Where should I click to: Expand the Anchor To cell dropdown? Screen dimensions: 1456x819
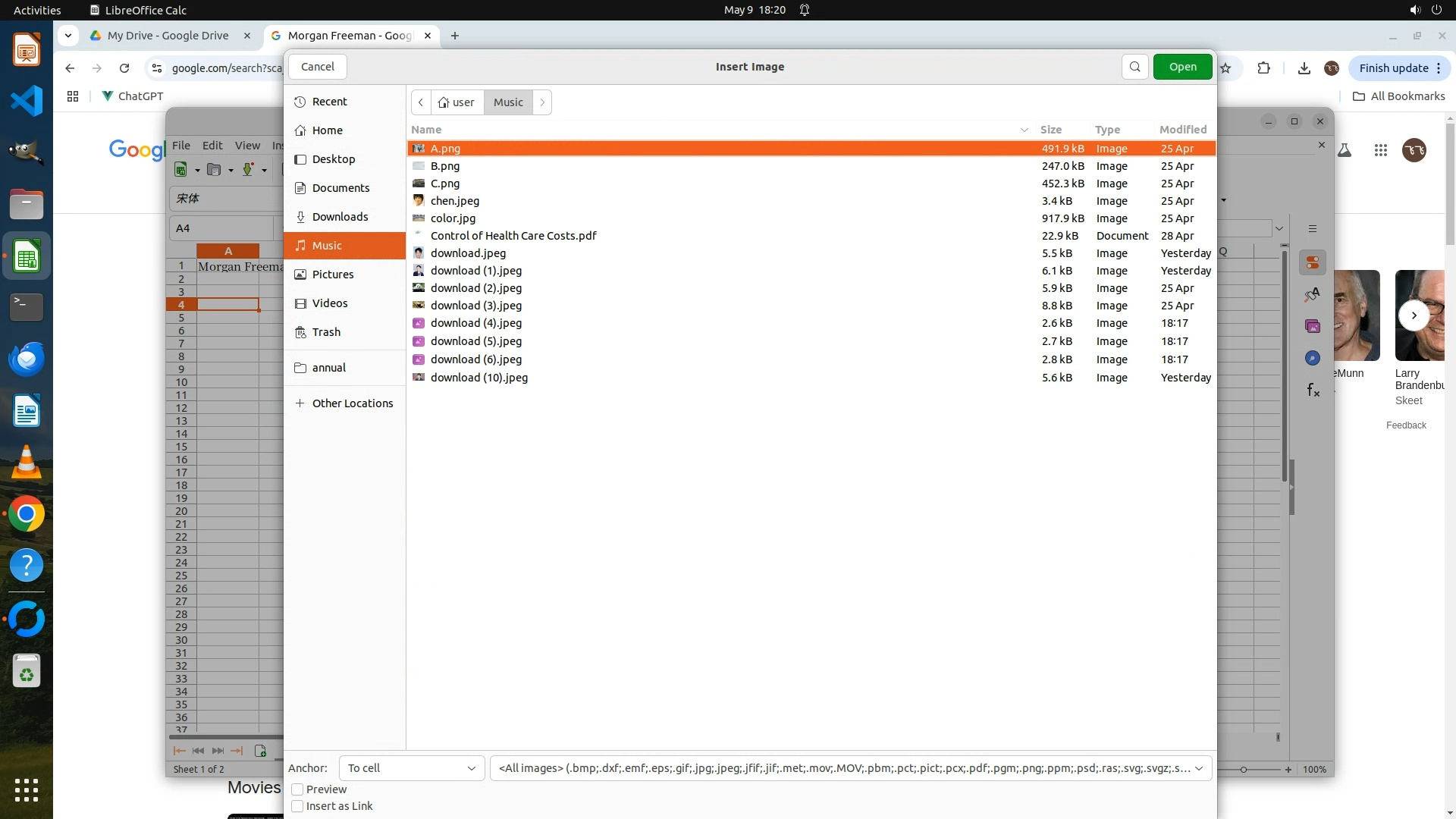411,768
